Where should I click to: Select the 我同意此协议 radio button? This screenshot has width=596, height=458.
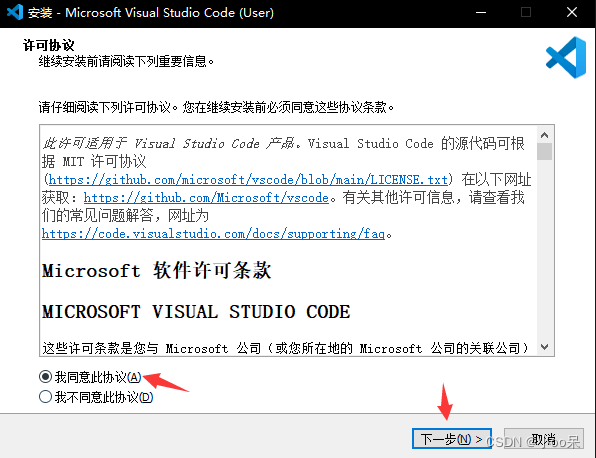click(x=46, y=377)
